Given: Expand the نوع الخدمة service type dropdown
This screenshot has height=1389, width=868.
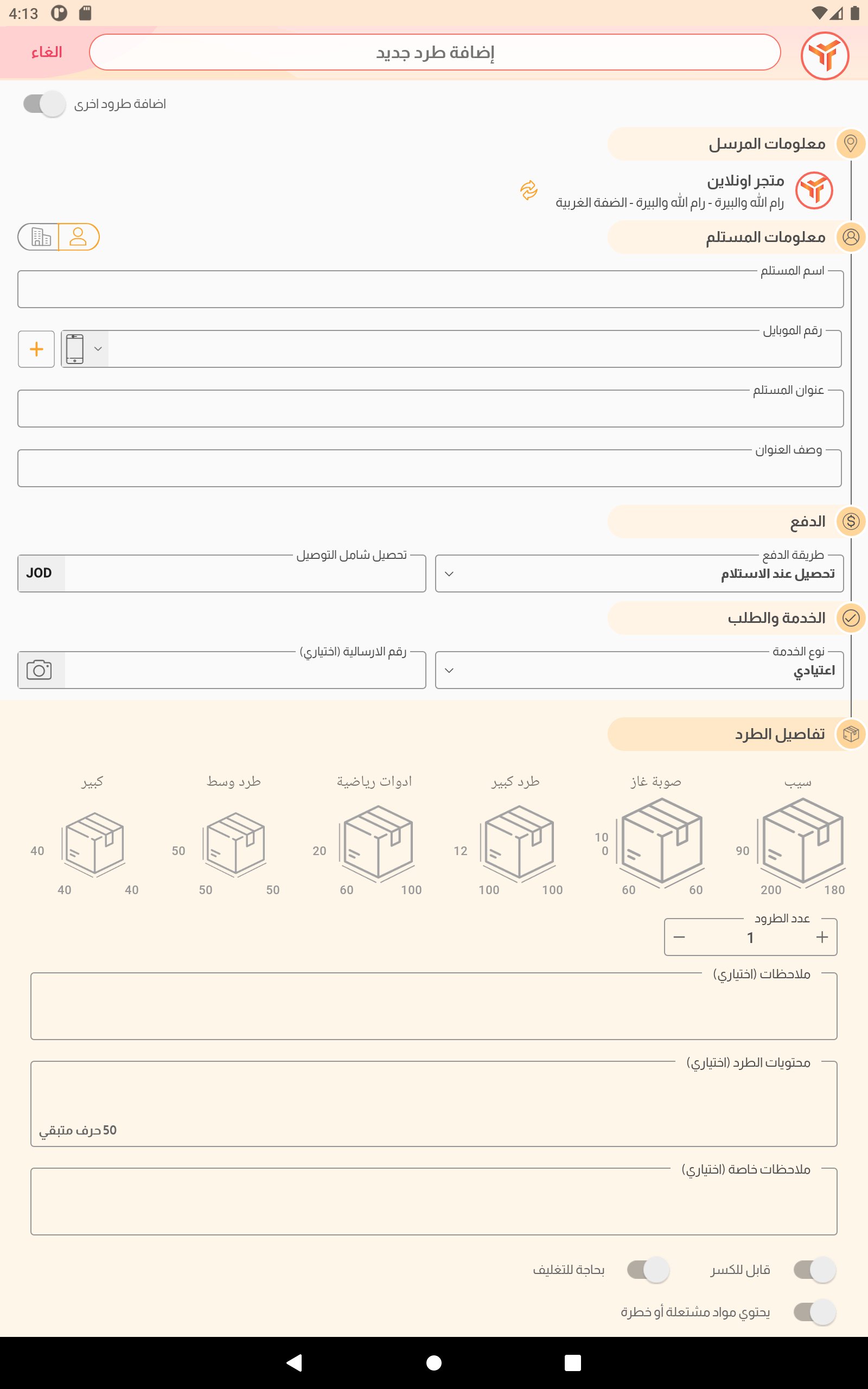Looking at the screenshot, I should pyautogui.click(x=639, y=670).
